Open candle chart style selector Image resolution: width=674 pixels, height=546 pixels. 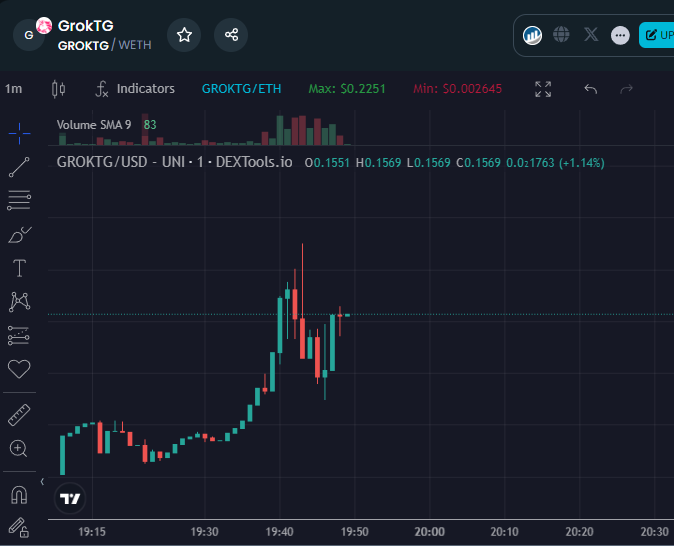(58, 89)
